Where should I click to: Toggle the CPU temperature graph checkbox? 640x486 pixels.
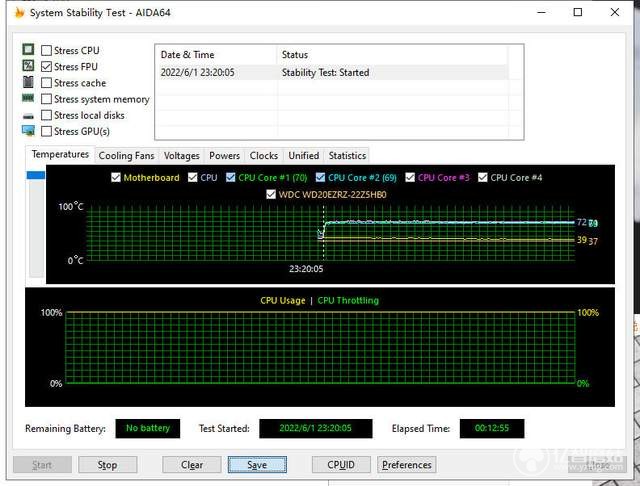[x=193, y=178]
